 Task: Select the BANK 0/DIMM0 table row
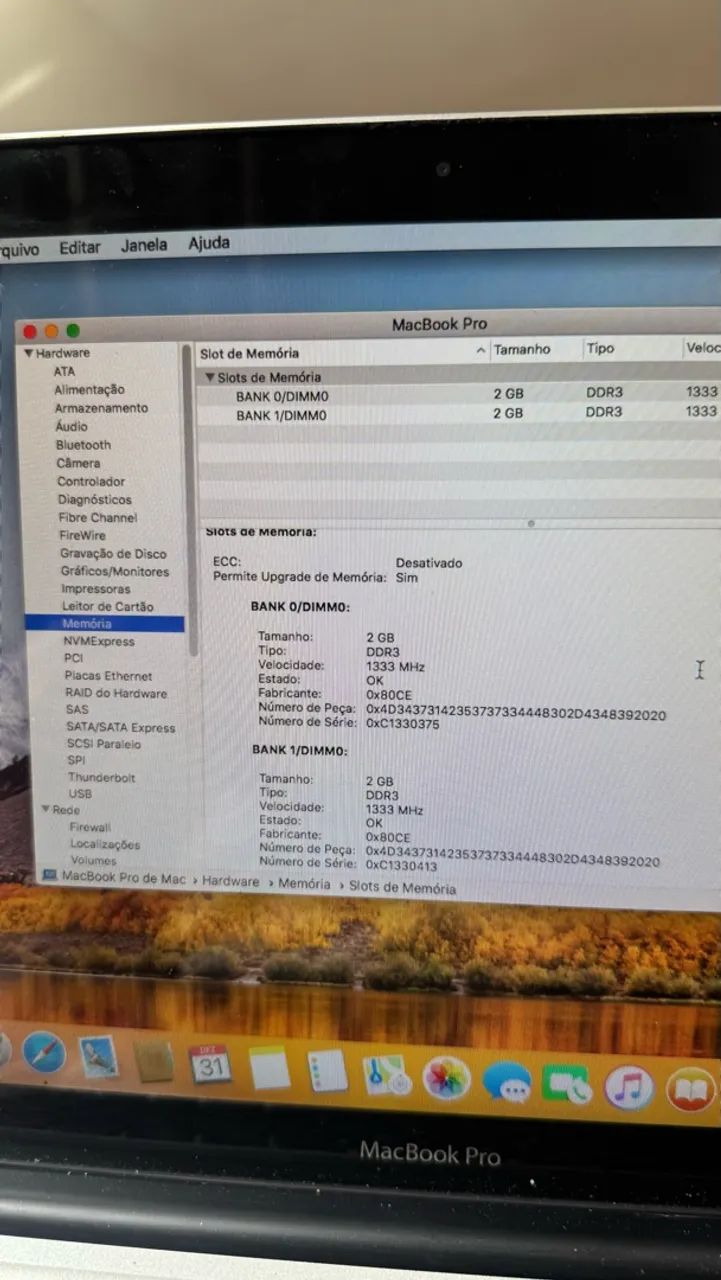[x=458, y=395]
